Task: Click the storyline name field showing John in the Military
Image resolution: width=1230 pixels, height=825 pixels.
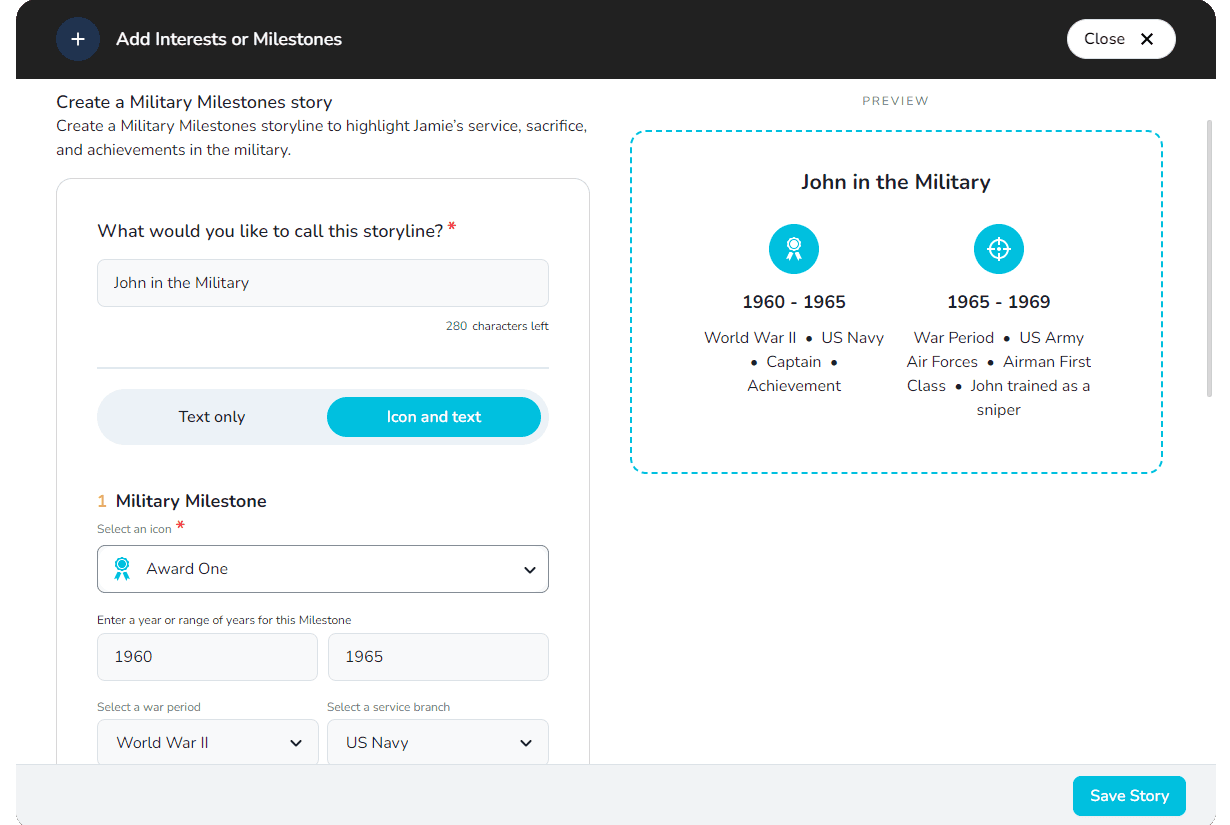Action: click(322, 283)
